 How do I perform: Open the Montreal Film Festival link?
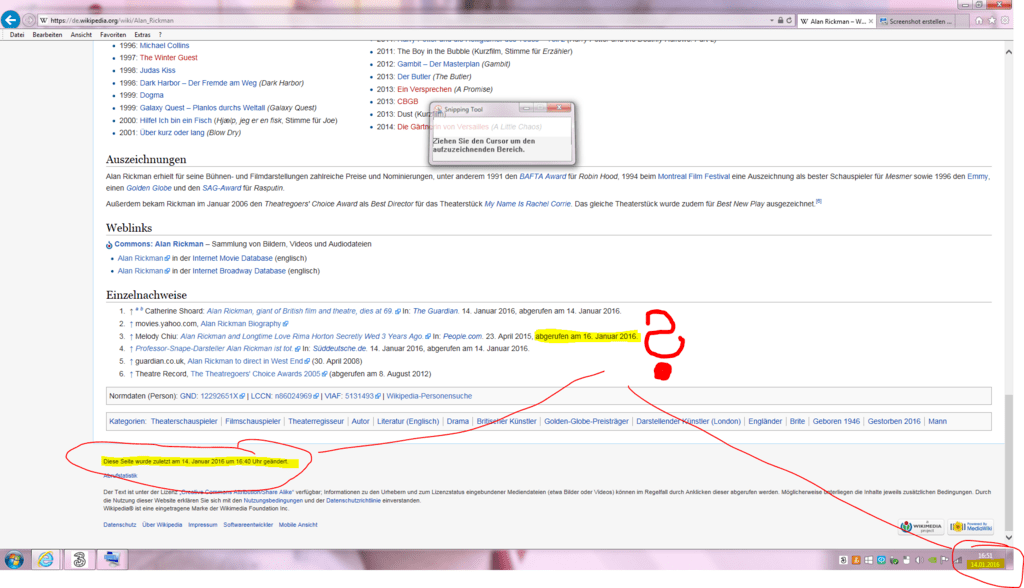(x=694, y=176)
